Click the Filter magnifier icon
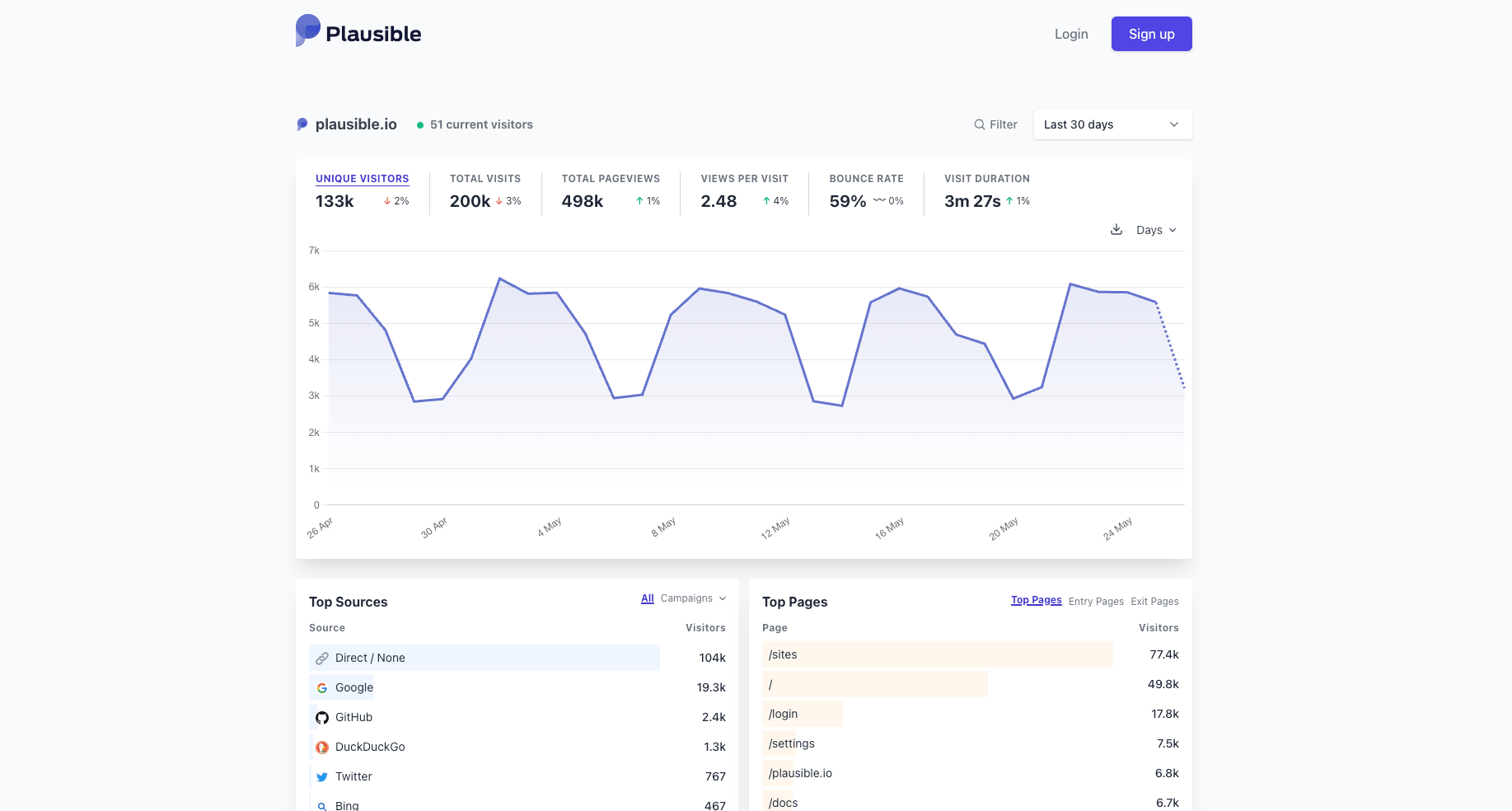Viewport: 1512px width, 811px height. [x=980, y=124]
